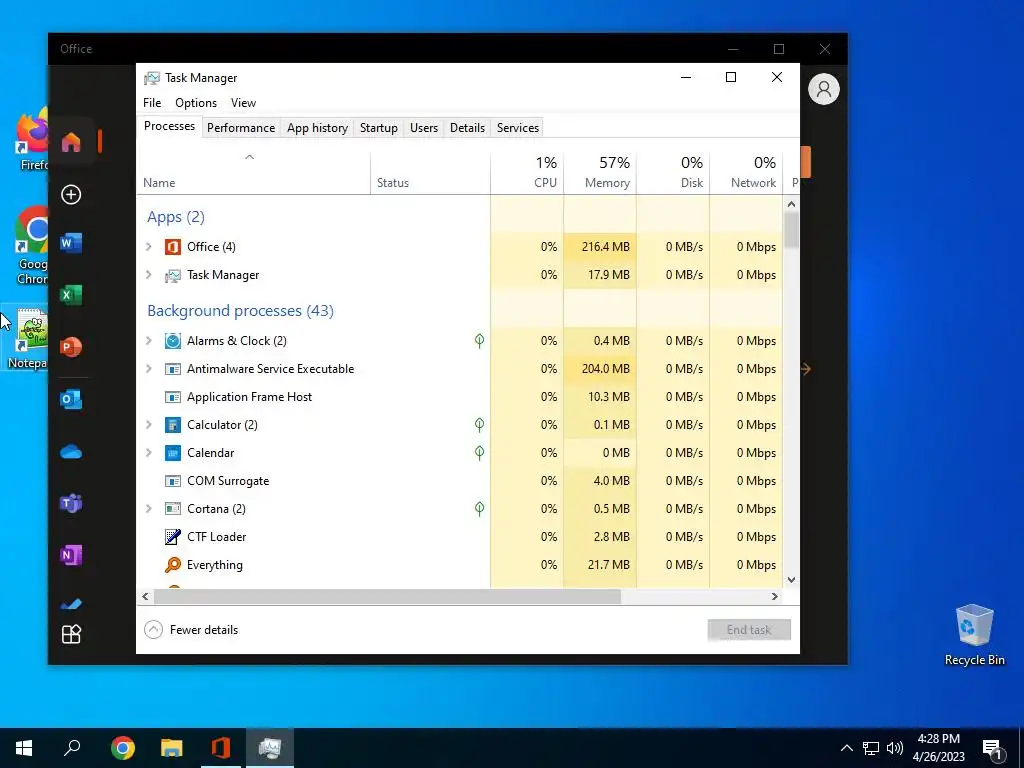The width and height of the screenshot is (1024, 768).
Task: Expand the Calculator (2) process group
Action: point(149,425)
